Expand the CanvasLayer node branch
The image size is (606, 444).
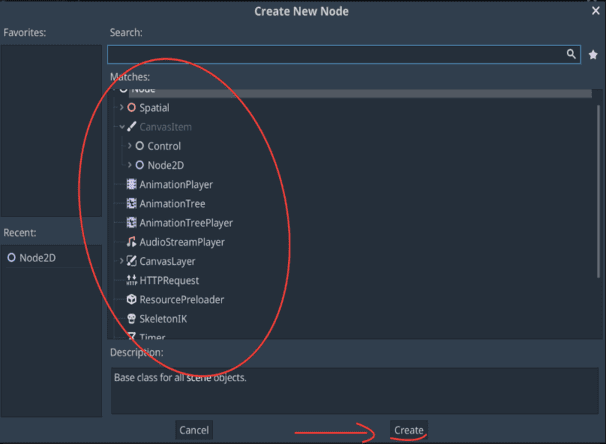tap(121, 262)
